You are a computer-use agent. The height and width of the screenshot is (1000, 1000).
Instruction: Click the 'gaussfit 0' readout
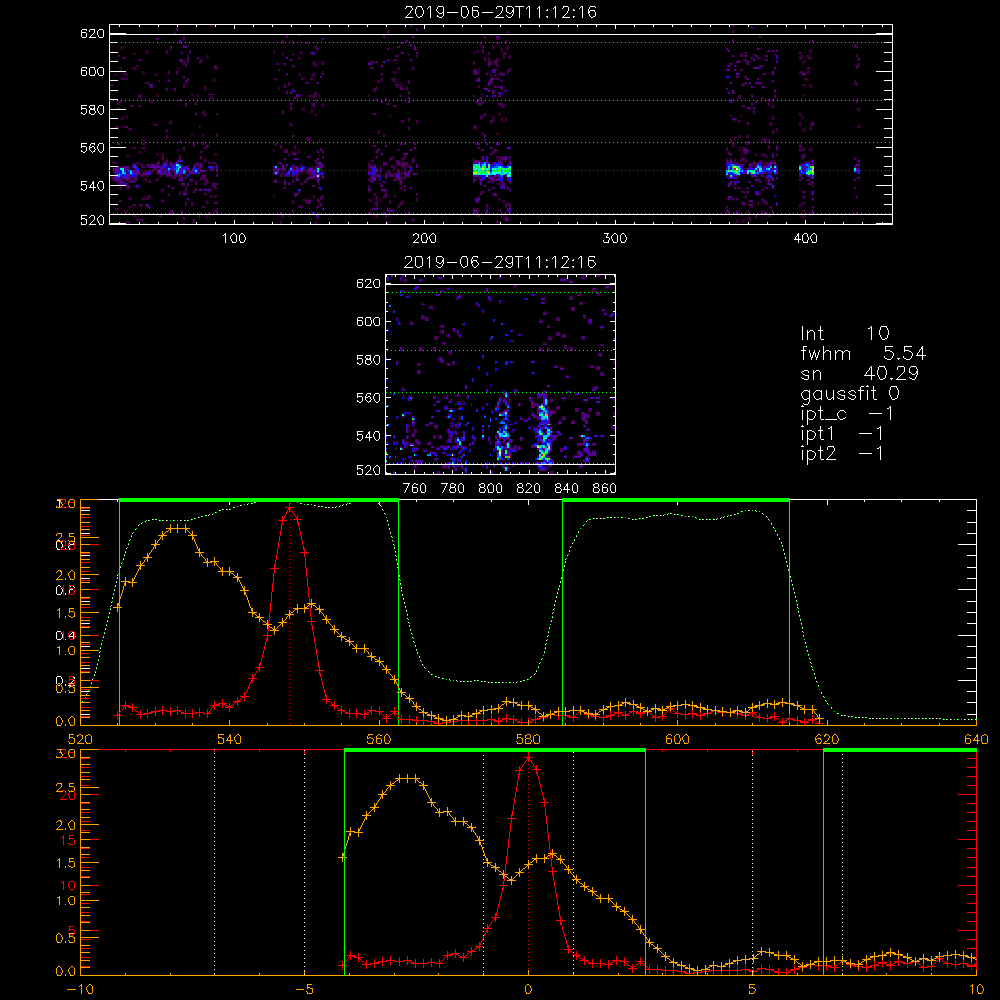tap(850, 393)
